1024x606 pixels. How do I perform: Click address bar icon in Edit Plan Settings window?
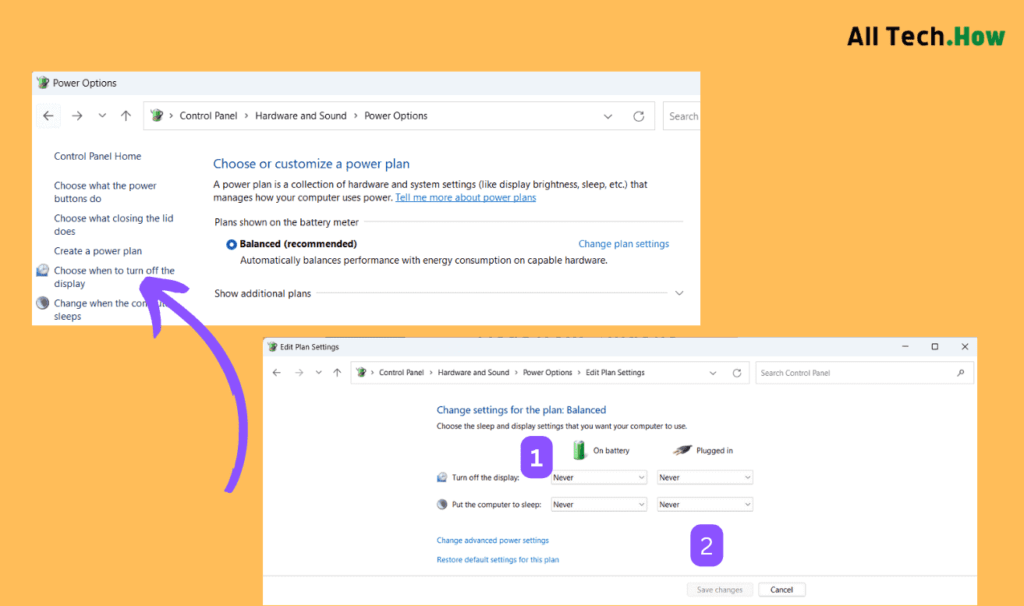pos(361,372)
